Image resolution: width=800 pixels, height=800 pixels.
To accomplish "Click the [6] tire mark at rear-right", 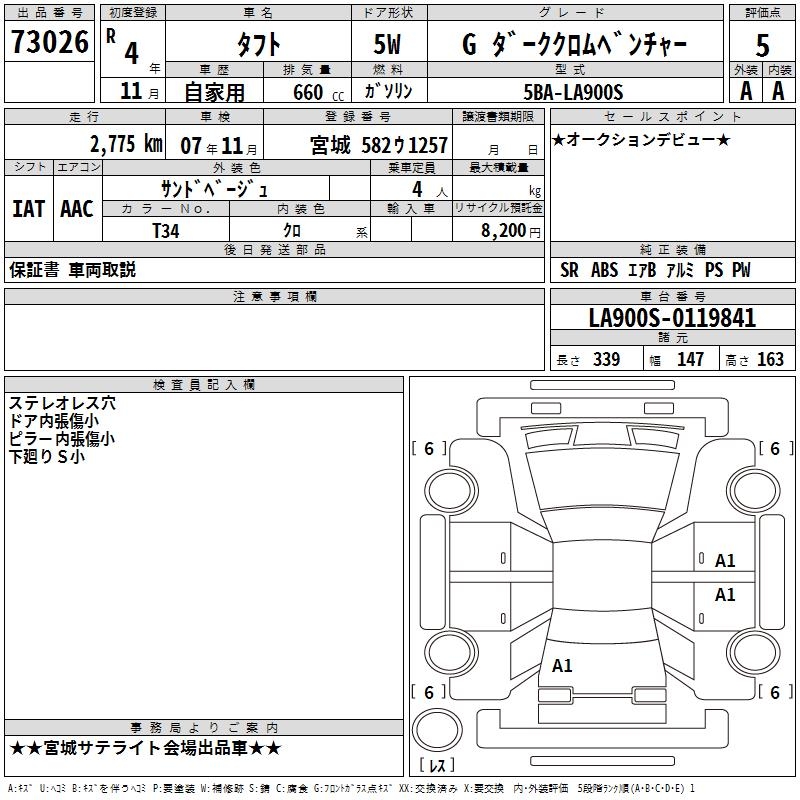I will (x=776, y=692).
